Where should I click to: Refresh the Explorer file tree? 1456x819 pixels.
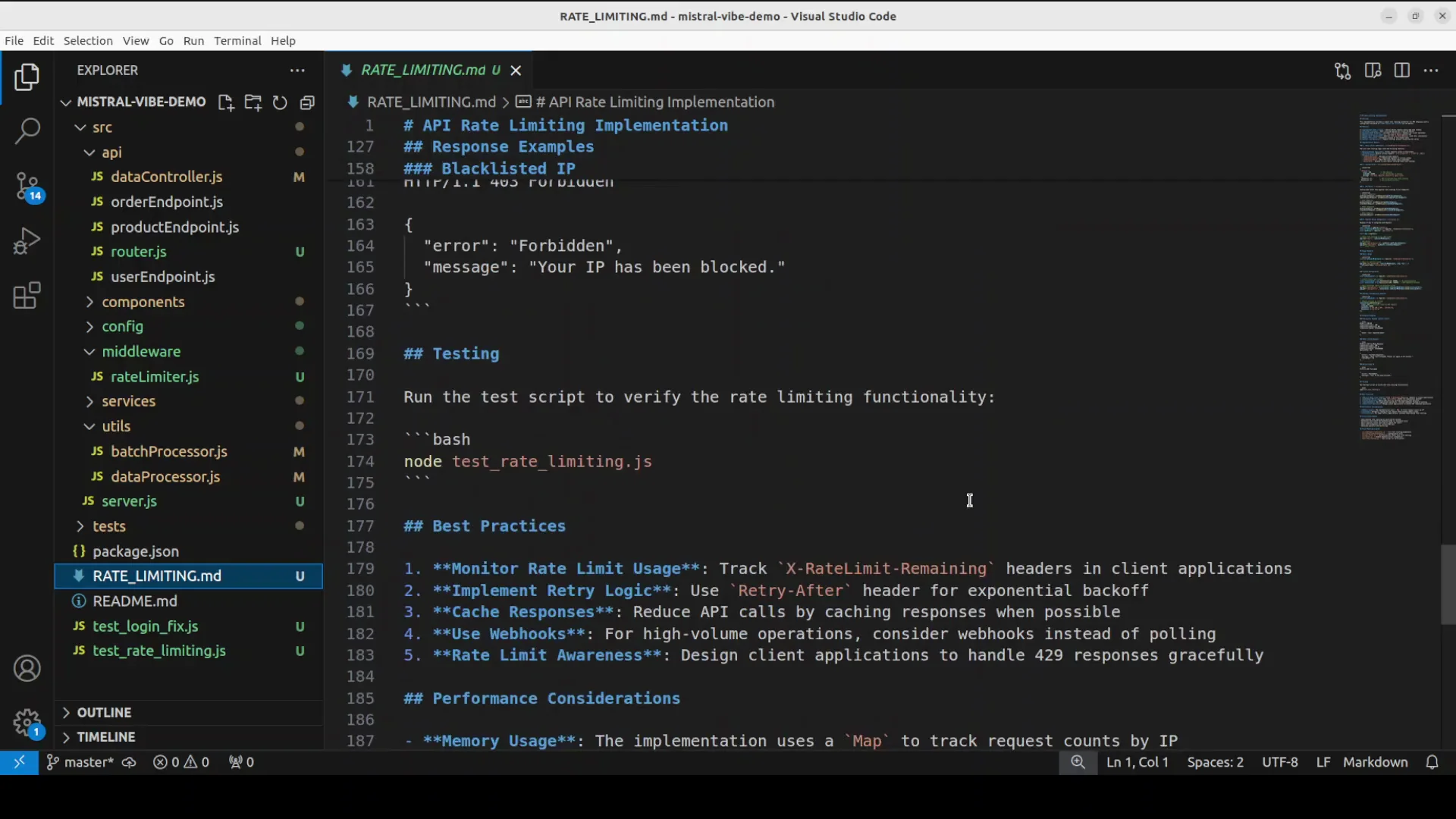click(280, 103)
